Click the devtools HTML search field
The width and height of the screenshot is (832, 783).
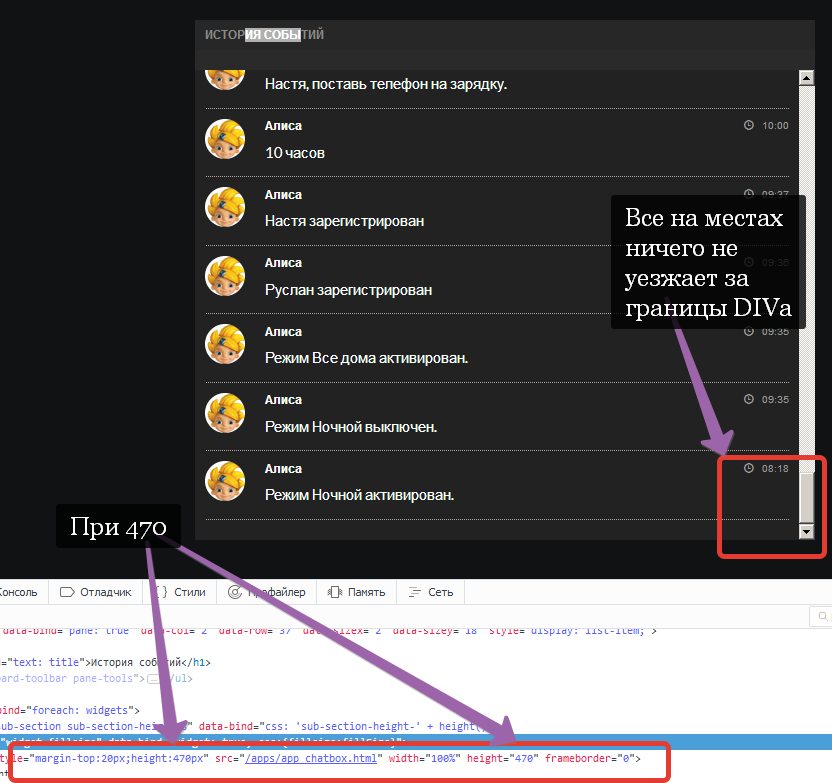coord(820,616)
